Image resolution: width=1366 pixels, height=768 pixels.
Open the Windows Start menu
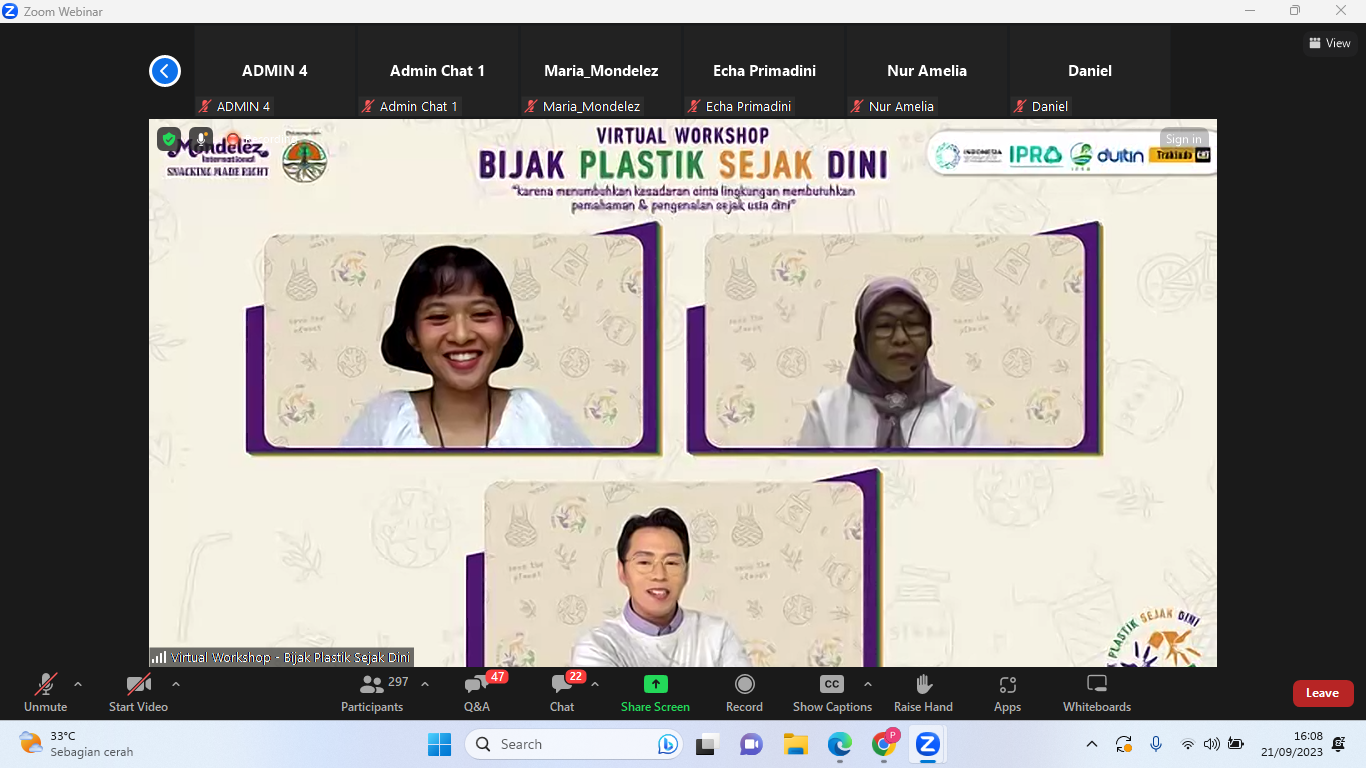(x=439, y=744)
